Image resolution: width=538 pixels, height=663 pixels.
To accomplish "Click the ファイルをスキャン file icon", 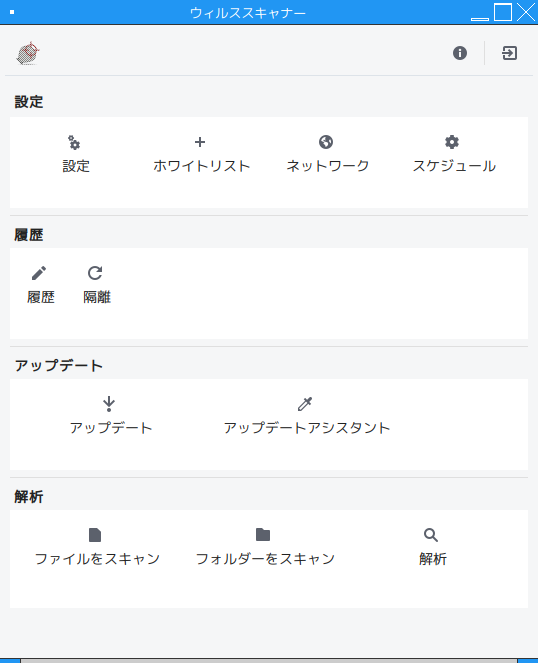I will click(95, 535).
